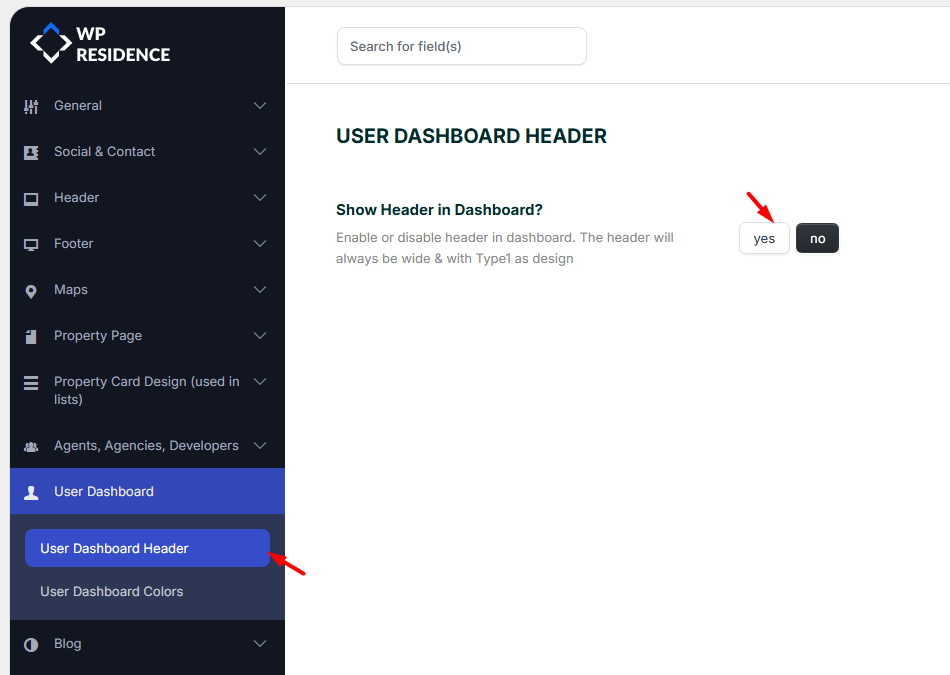Click the Footer screen icon
Image resolution: width=950 pixels, height=675 pixels.
coord(31,244)
